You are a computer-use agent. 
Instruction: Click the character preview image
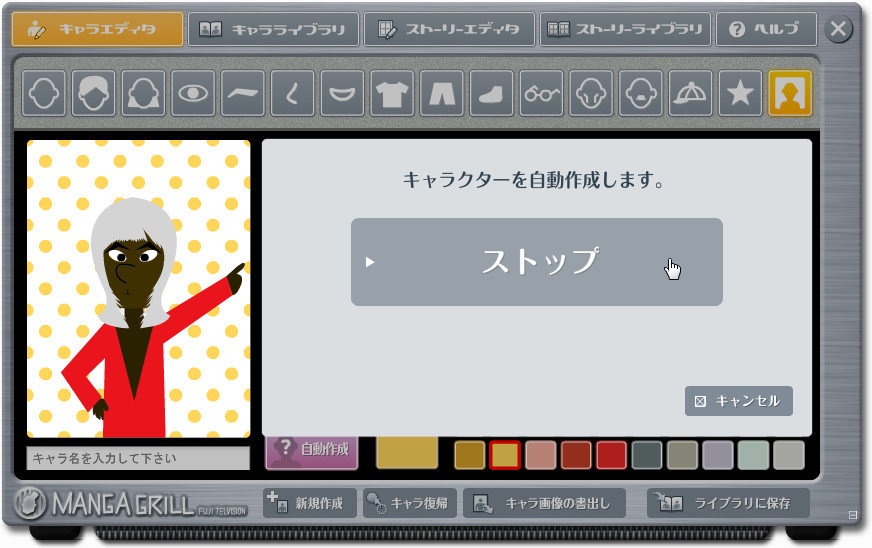click(x=138, y=289)
